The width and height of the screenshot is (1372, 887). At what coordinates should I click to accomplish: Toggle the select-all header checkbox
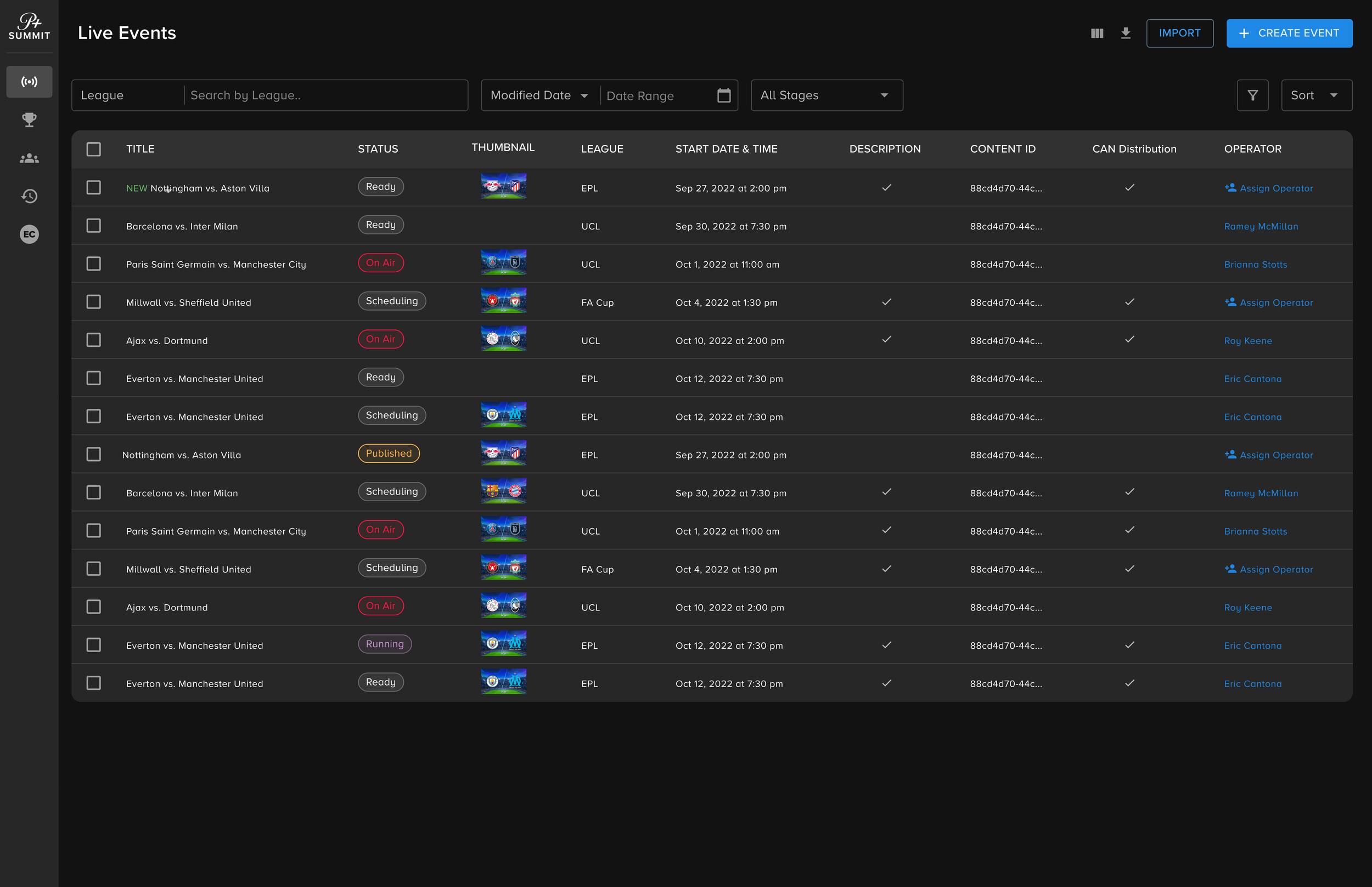click(x=93, y=149)
